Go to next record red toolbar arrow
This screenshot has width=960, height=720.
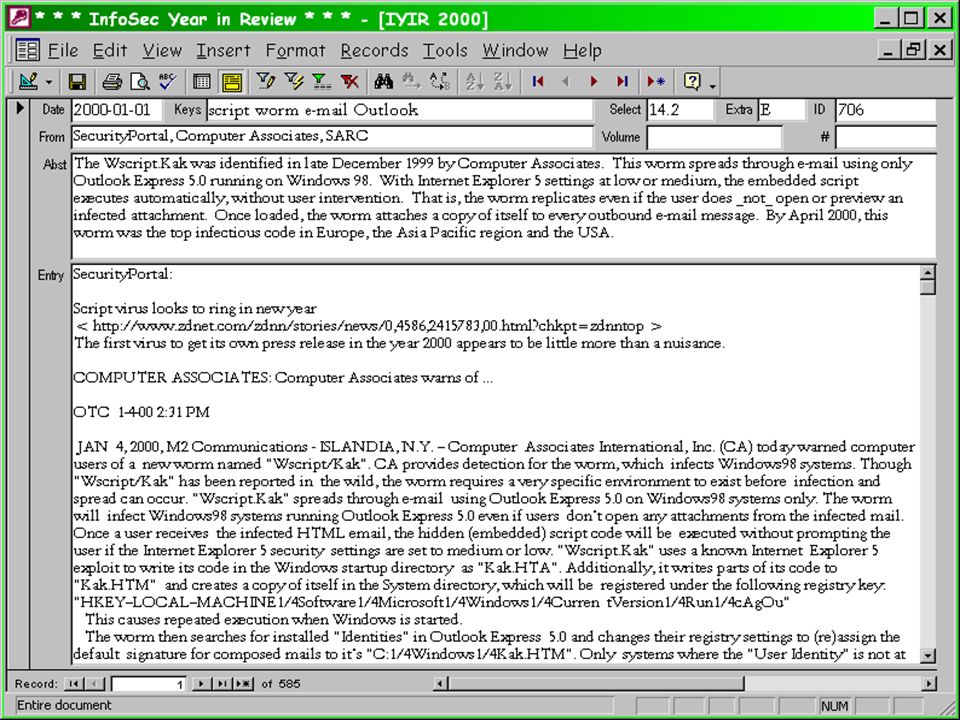(x=594, y=81)
